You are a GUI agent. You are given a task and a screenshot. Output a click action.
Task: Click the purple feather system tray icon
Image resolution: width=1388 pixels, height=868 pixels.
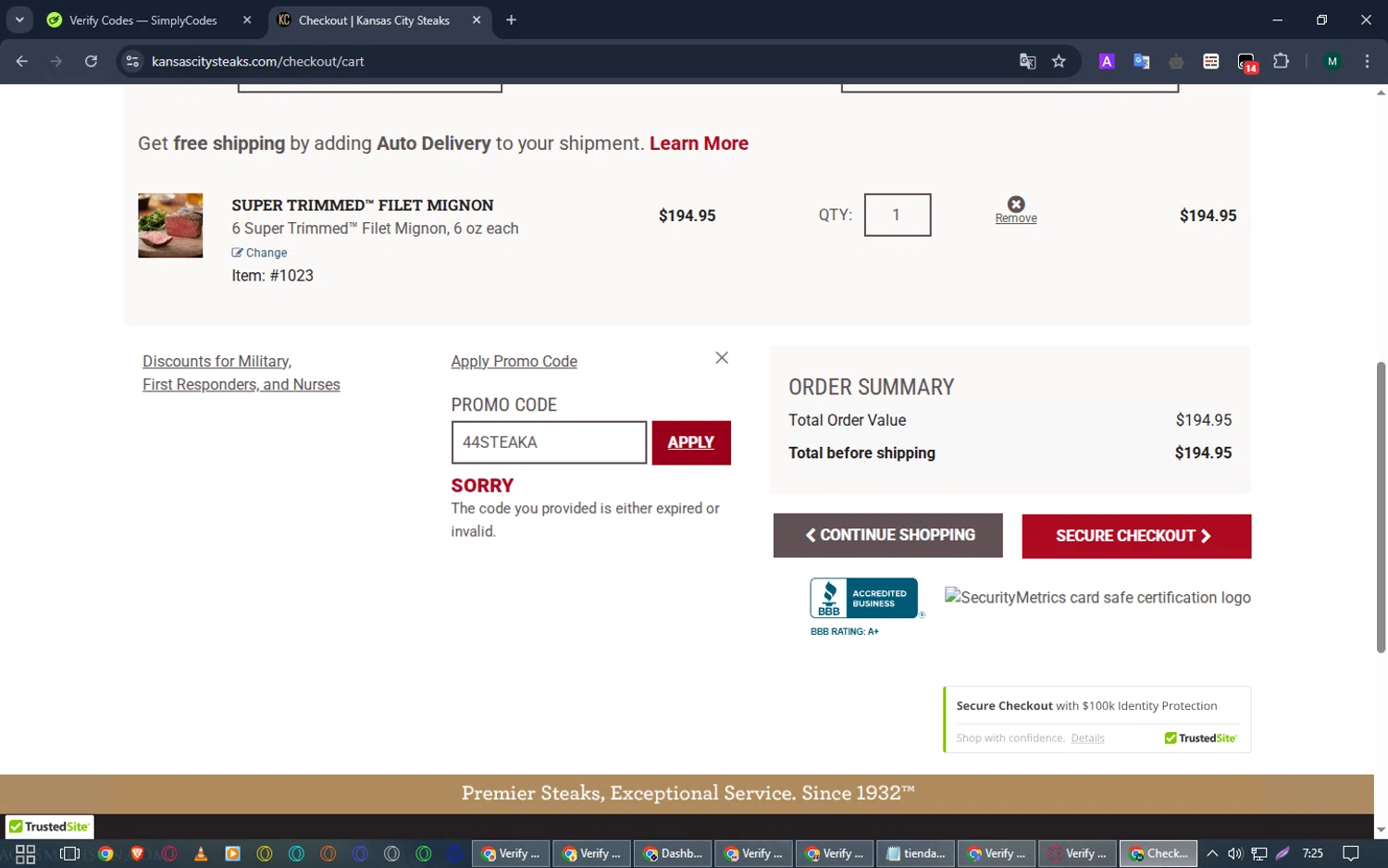tap(1283, 853)
